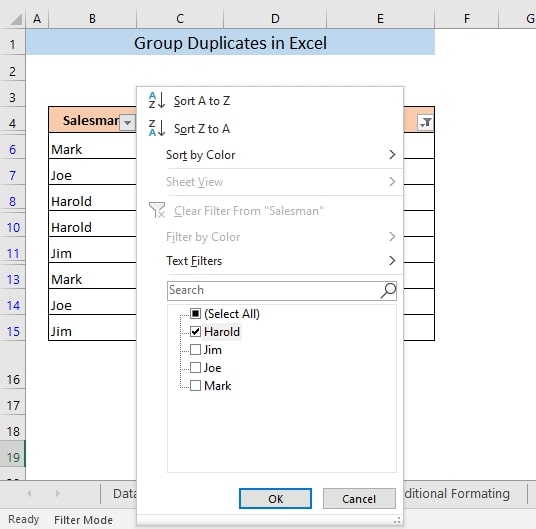Expand the Text Filters submenu arrow
The width and height of the screenshot is (536, 529).
[392, 261]
